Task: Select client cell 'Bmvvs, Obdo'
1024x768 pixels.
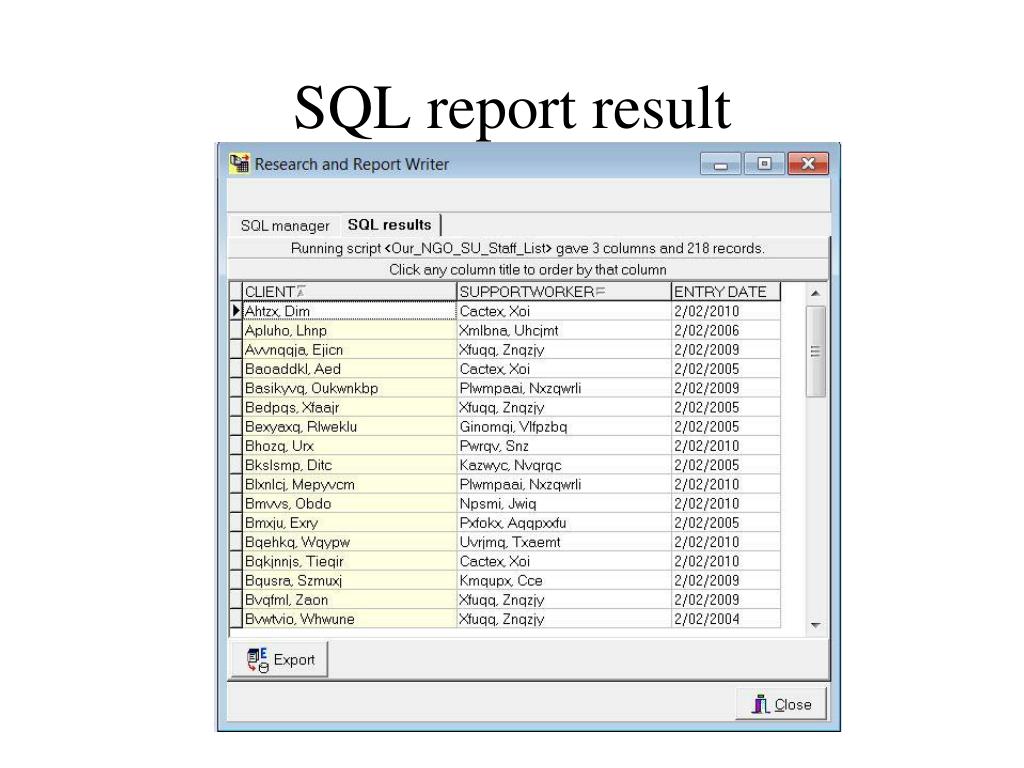Action: point(349,504)
